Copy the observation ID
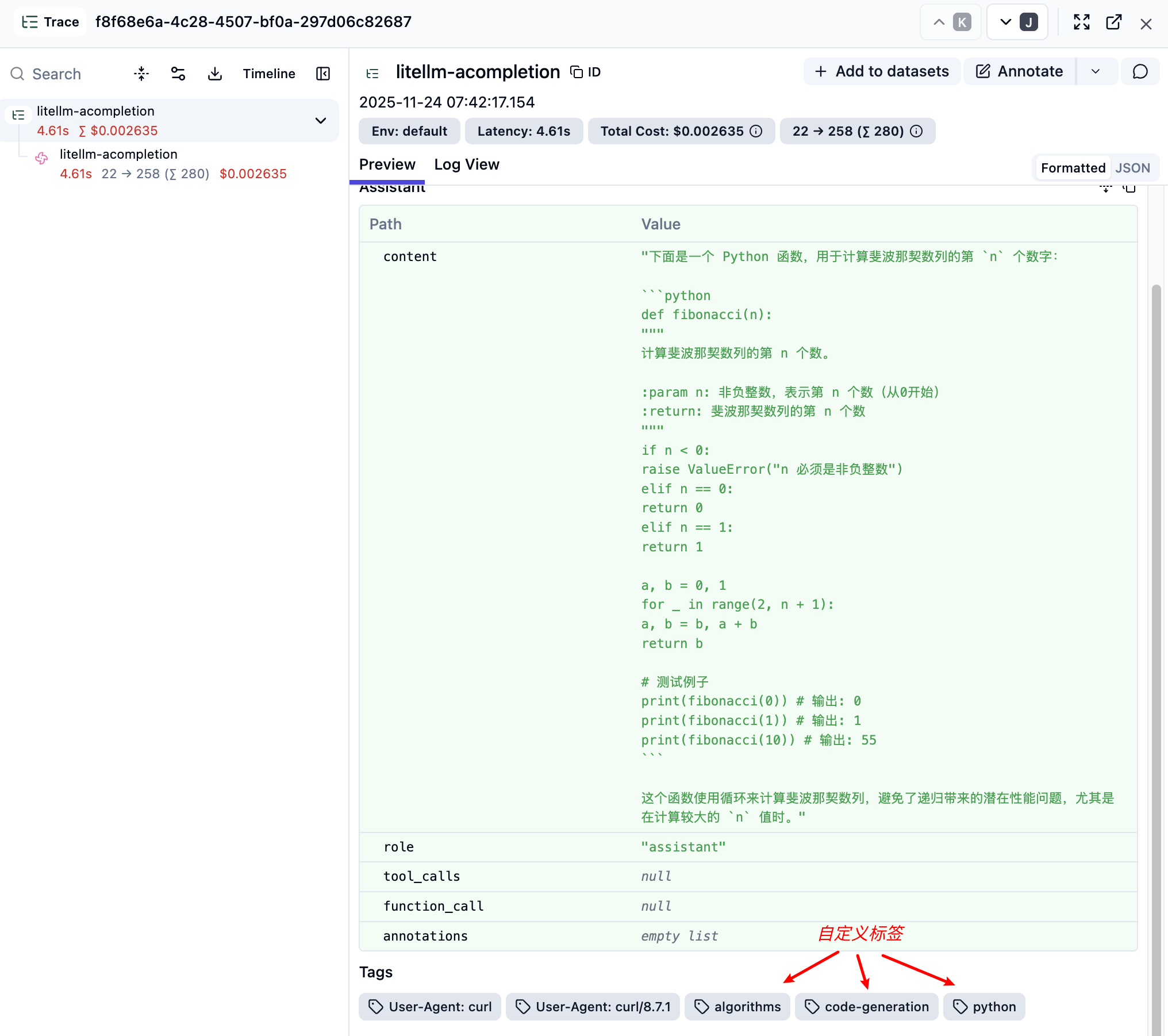Viewport: 1168px width, 1036px height. [585, 72]
